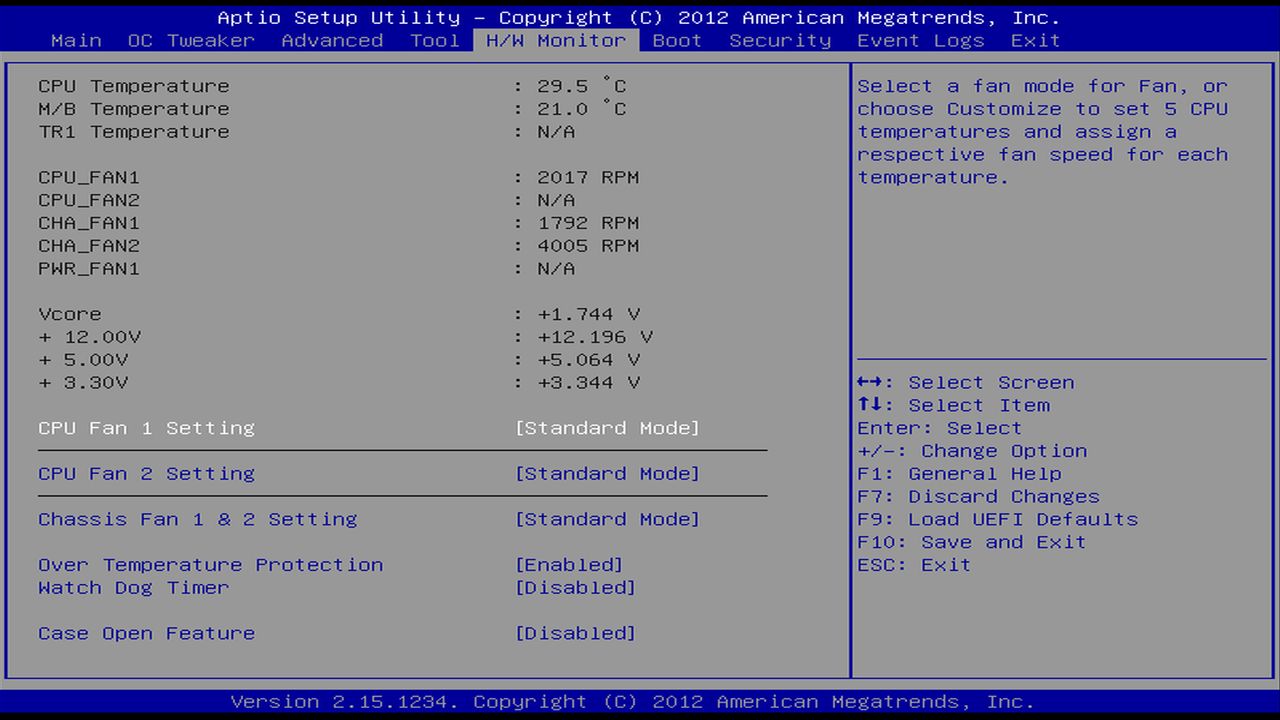Click the 4005 RPM fan reading
1280x720 pixels.
click(x=588, y=246)
